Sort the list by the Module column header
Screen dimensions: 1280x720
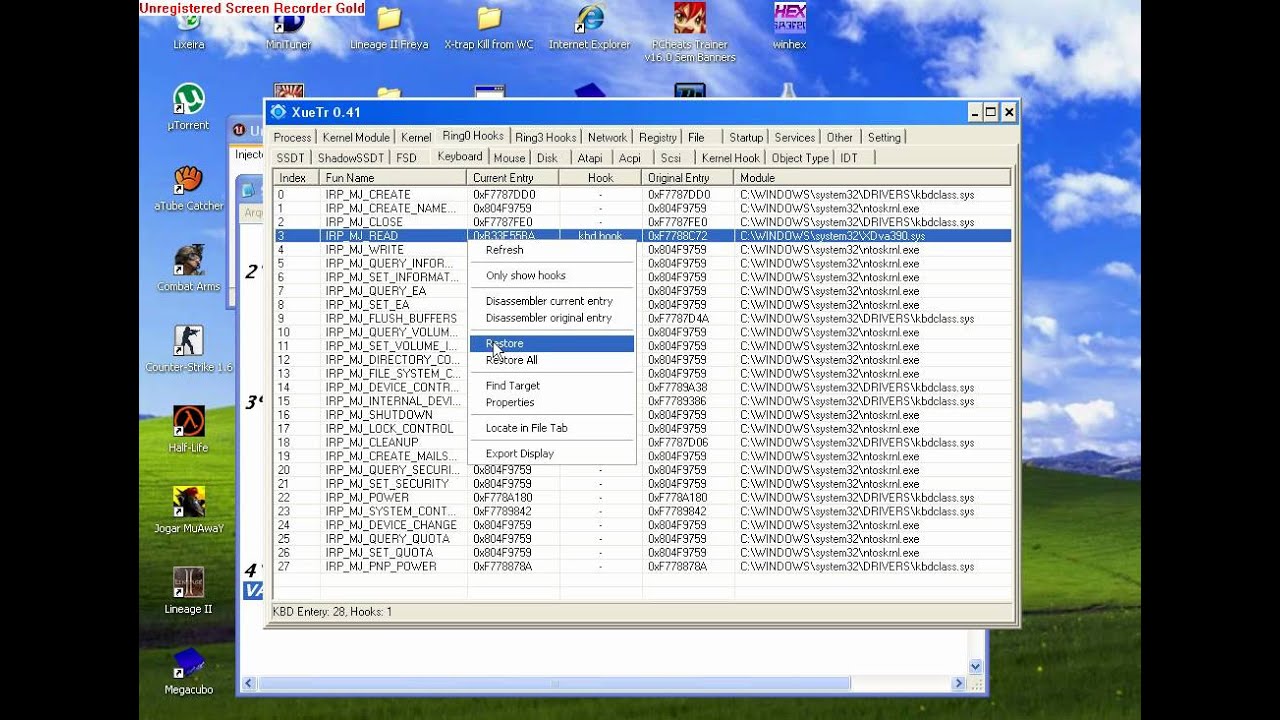point(872,178)
